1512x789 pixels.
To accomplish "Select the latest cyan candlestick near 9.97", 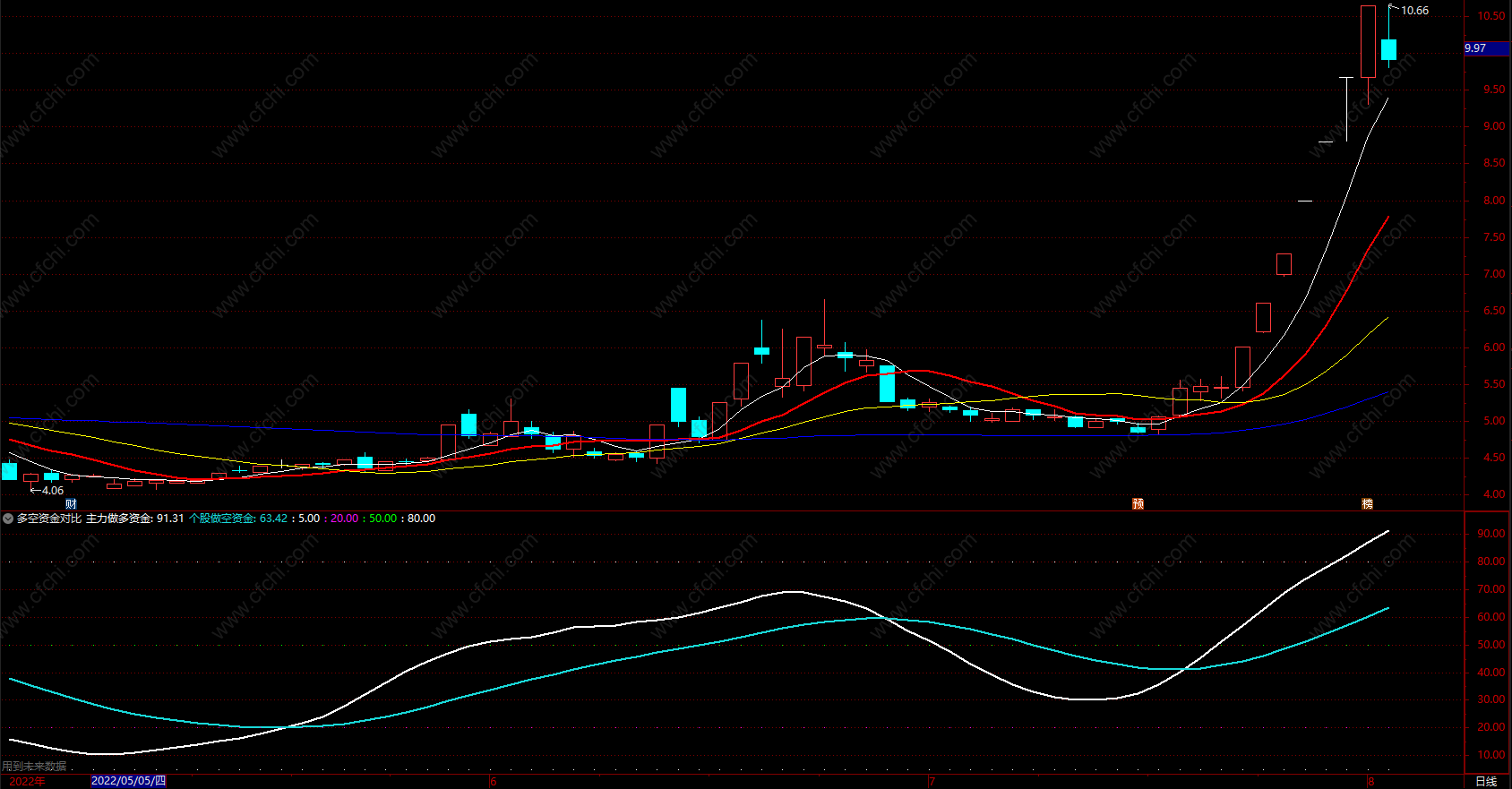I will coord(1388,49).
